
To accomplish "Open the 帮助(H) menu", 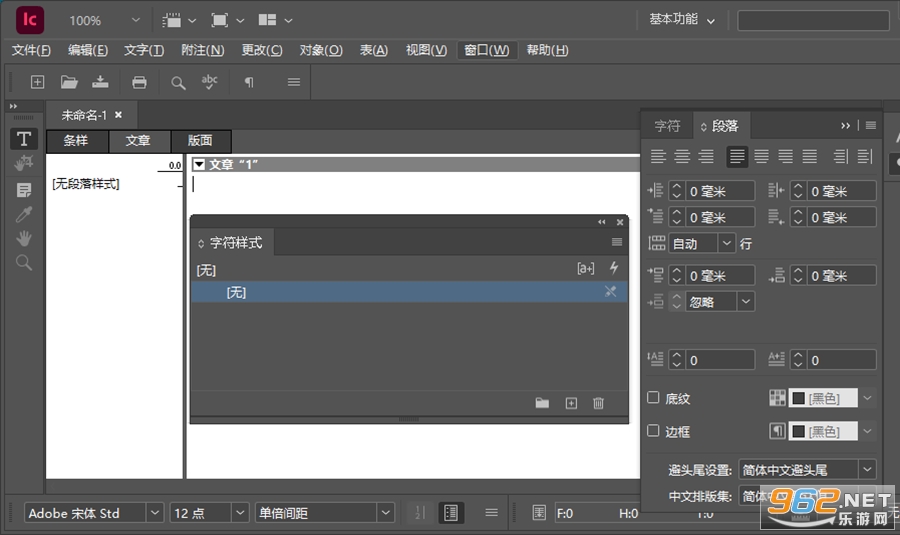I will [x=548, y=51].
